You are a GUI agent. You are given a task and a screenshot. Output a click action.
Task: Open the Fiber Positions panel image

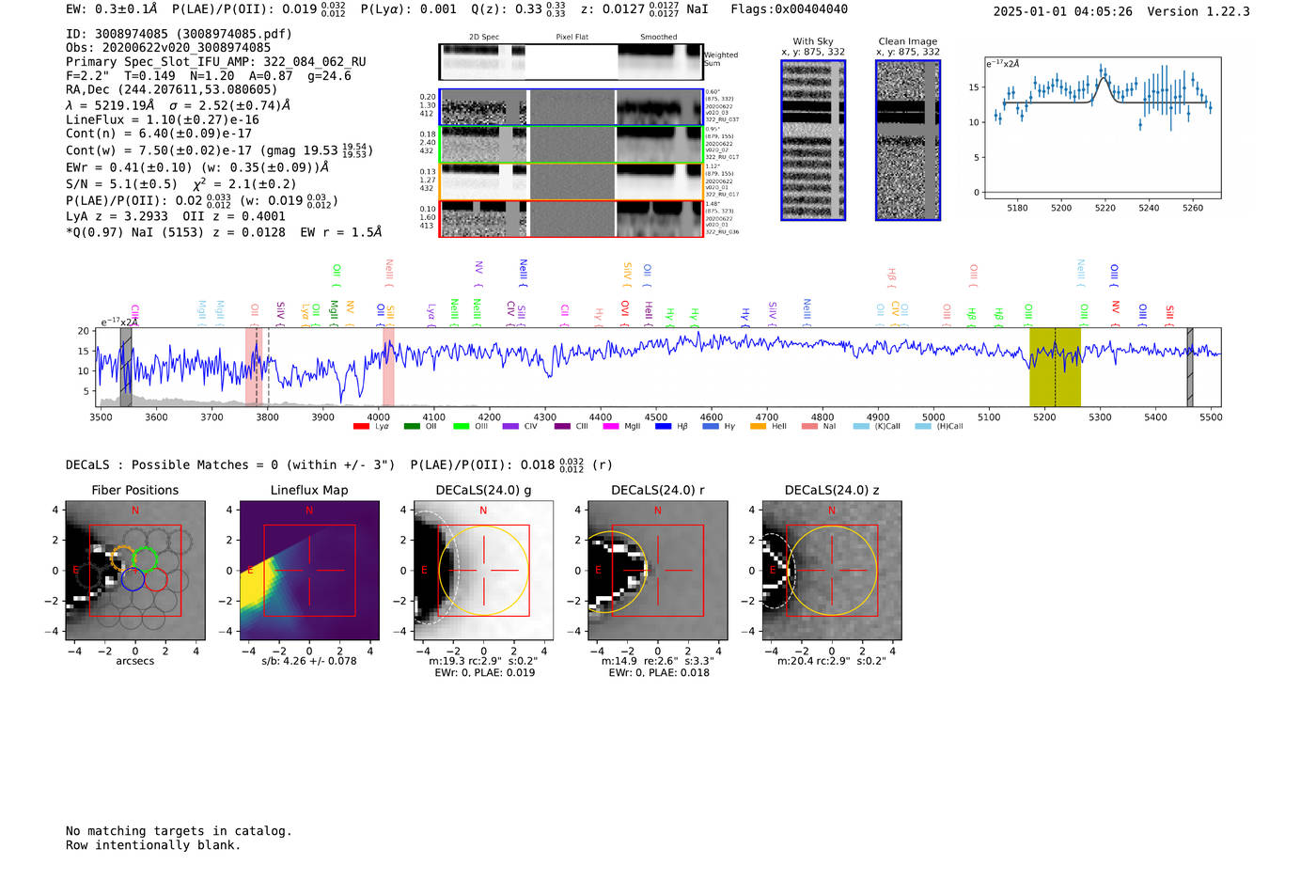pos(135,571)
